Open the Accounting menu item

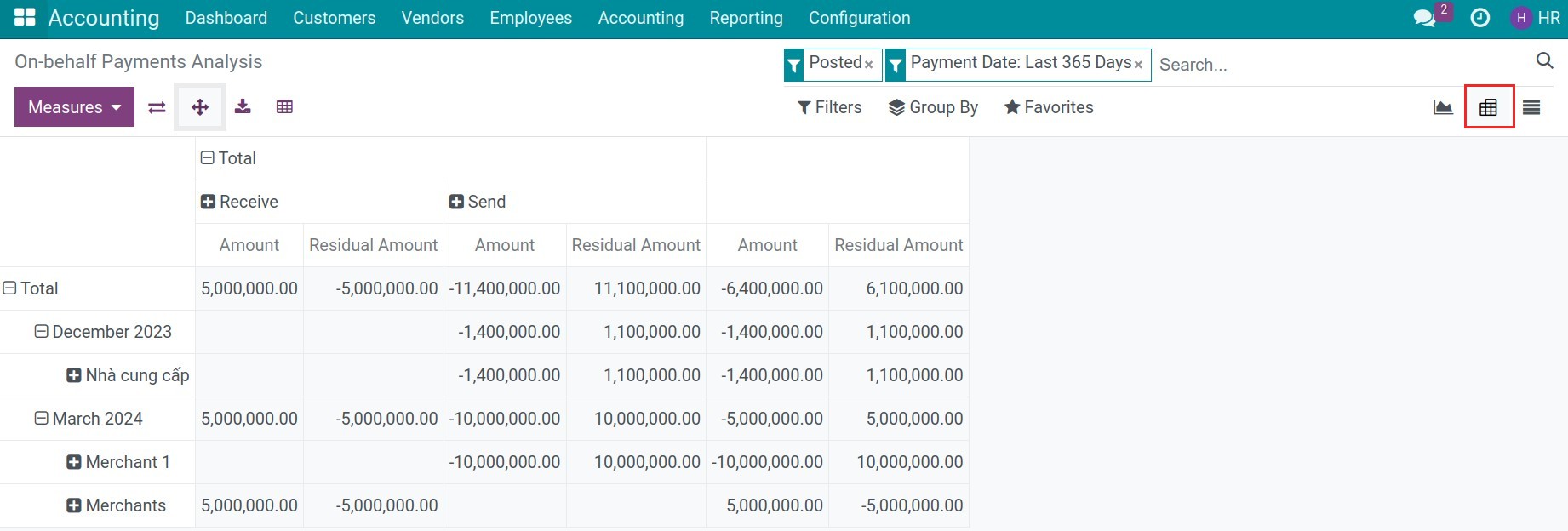[x=641, y=18]
